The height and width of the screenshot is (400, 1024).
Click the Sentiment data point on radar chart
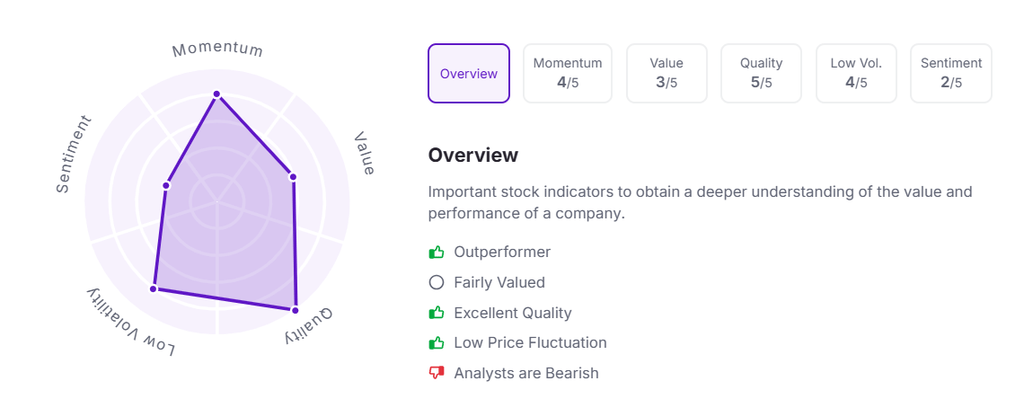pyautogui.click(x=166, y=185)
